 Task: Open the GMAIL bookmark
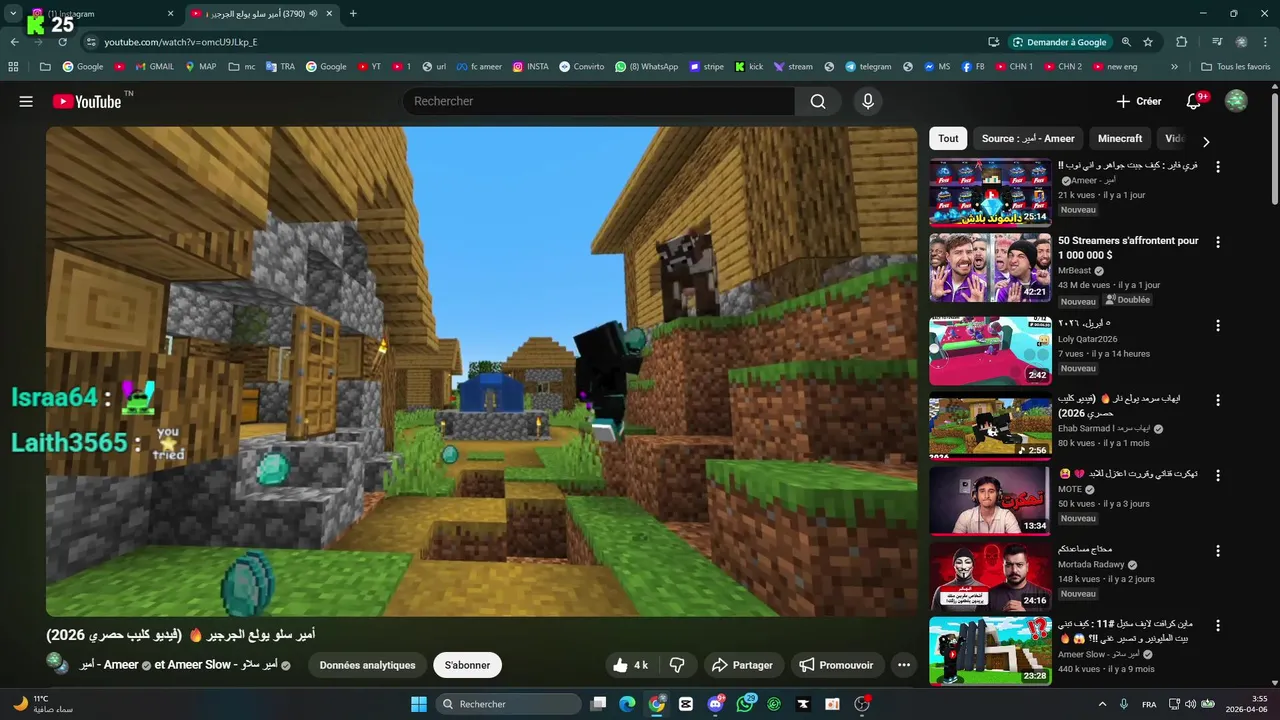tap(153, 67)
